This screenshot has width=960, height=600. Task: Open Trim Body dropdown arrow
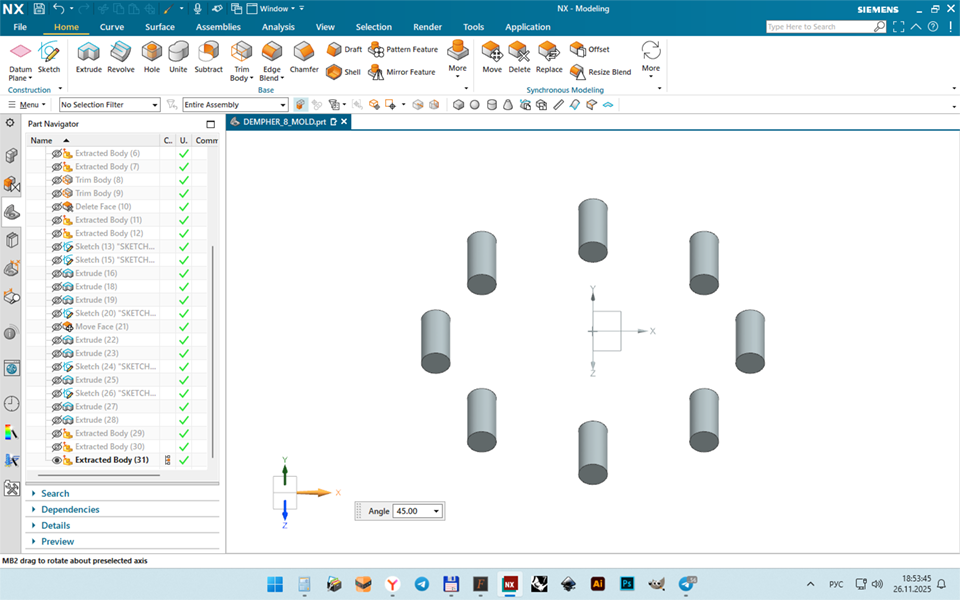(252, 78)
